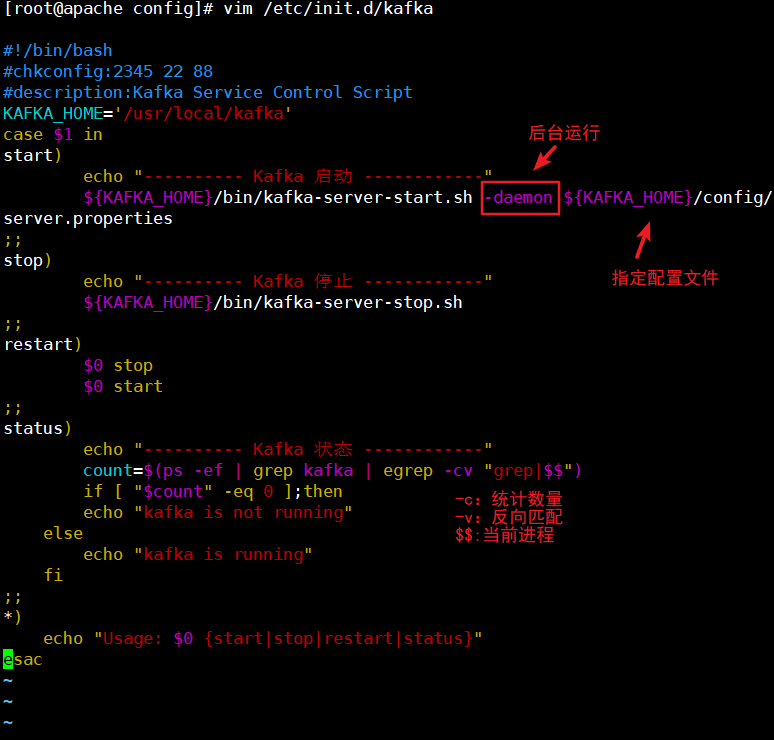Click the 'stop)' case label
This screenshot has height=740, width=774.
click(28, 261)
